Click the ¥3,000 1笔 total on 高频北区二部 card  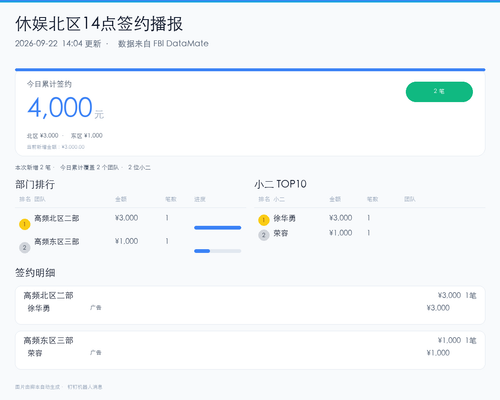click(457, 295)
